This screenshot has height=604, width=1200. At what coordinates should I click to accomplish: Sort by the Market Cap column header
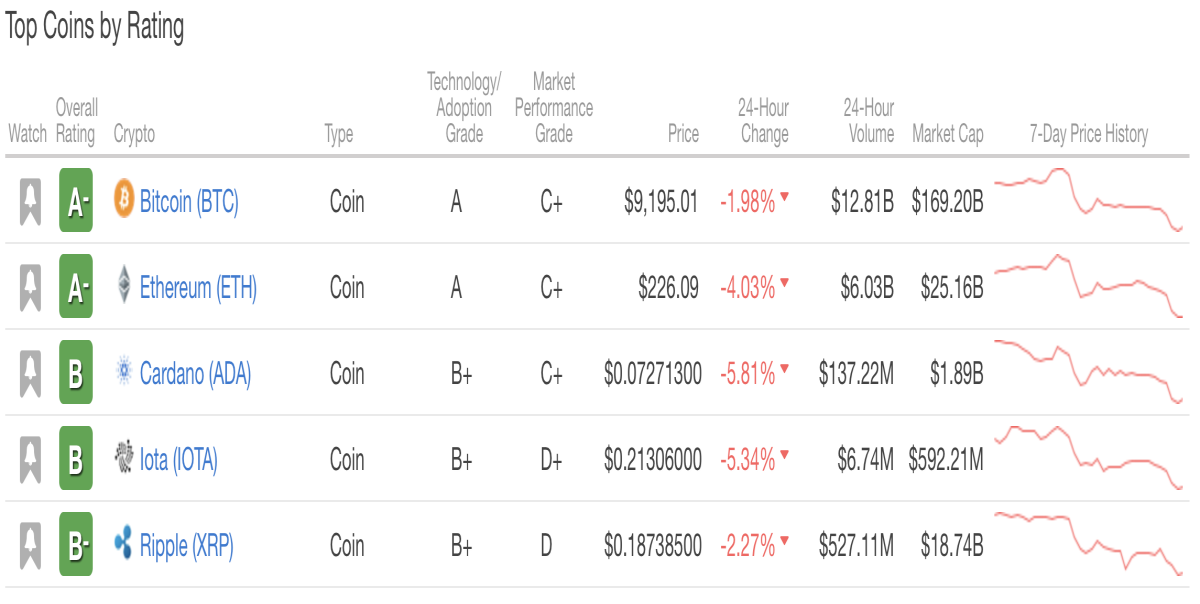[x=948, y=134]
